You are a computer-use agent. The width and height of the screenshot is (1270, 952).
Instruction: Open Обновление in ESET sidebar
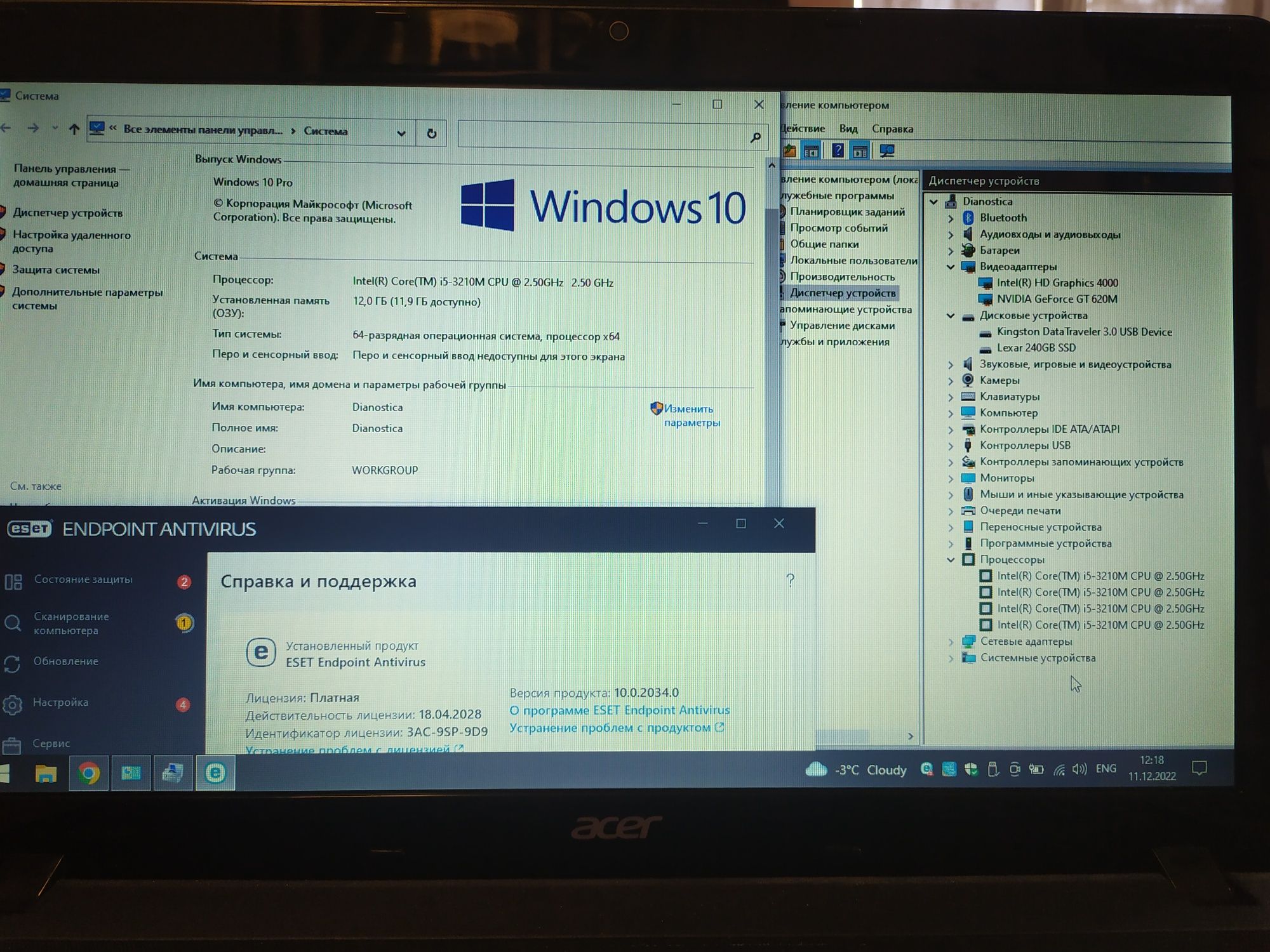pyautogui.click(x=65, y=661)
